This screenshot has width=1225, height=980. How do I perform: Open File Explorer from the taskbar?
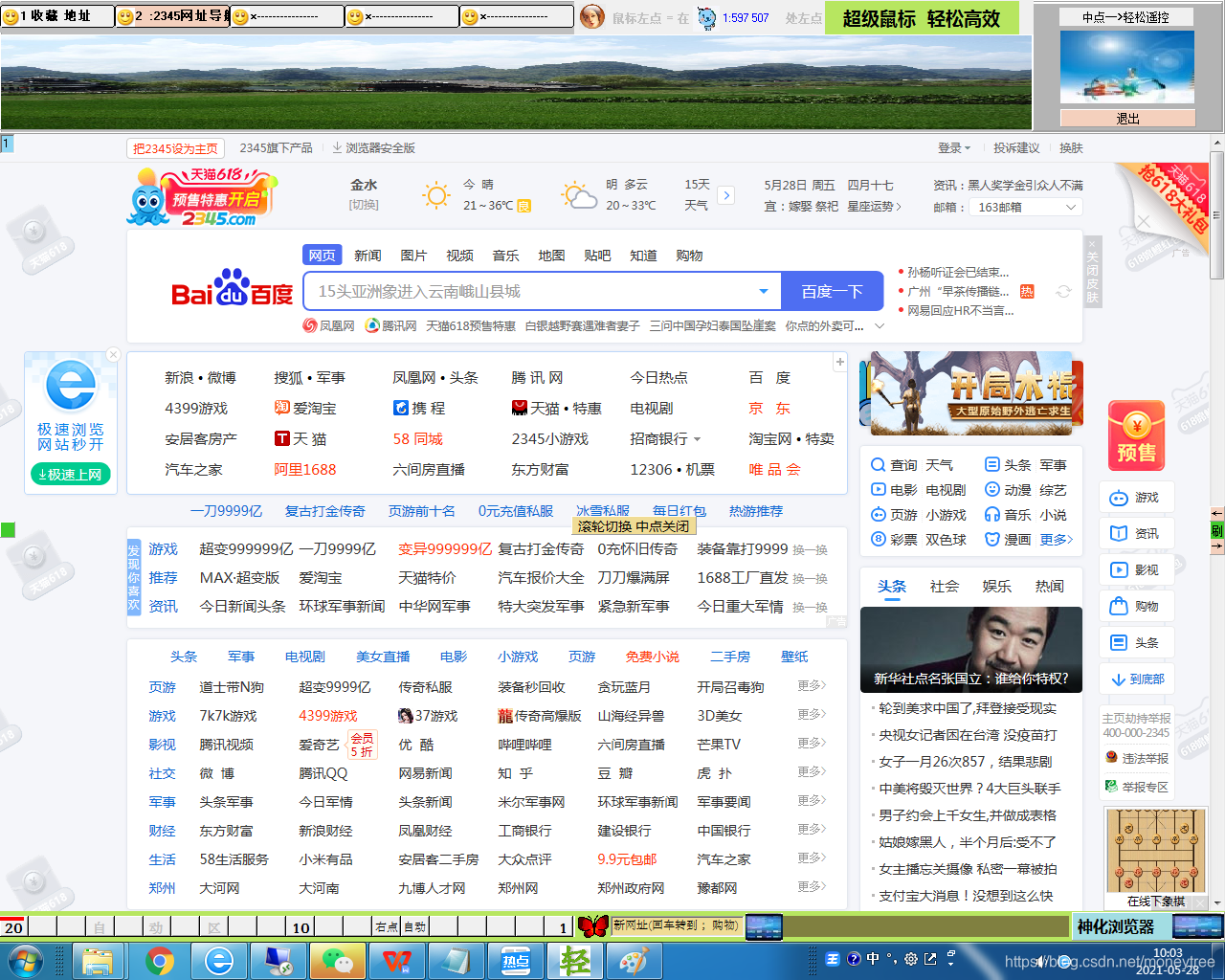(99, 961)
